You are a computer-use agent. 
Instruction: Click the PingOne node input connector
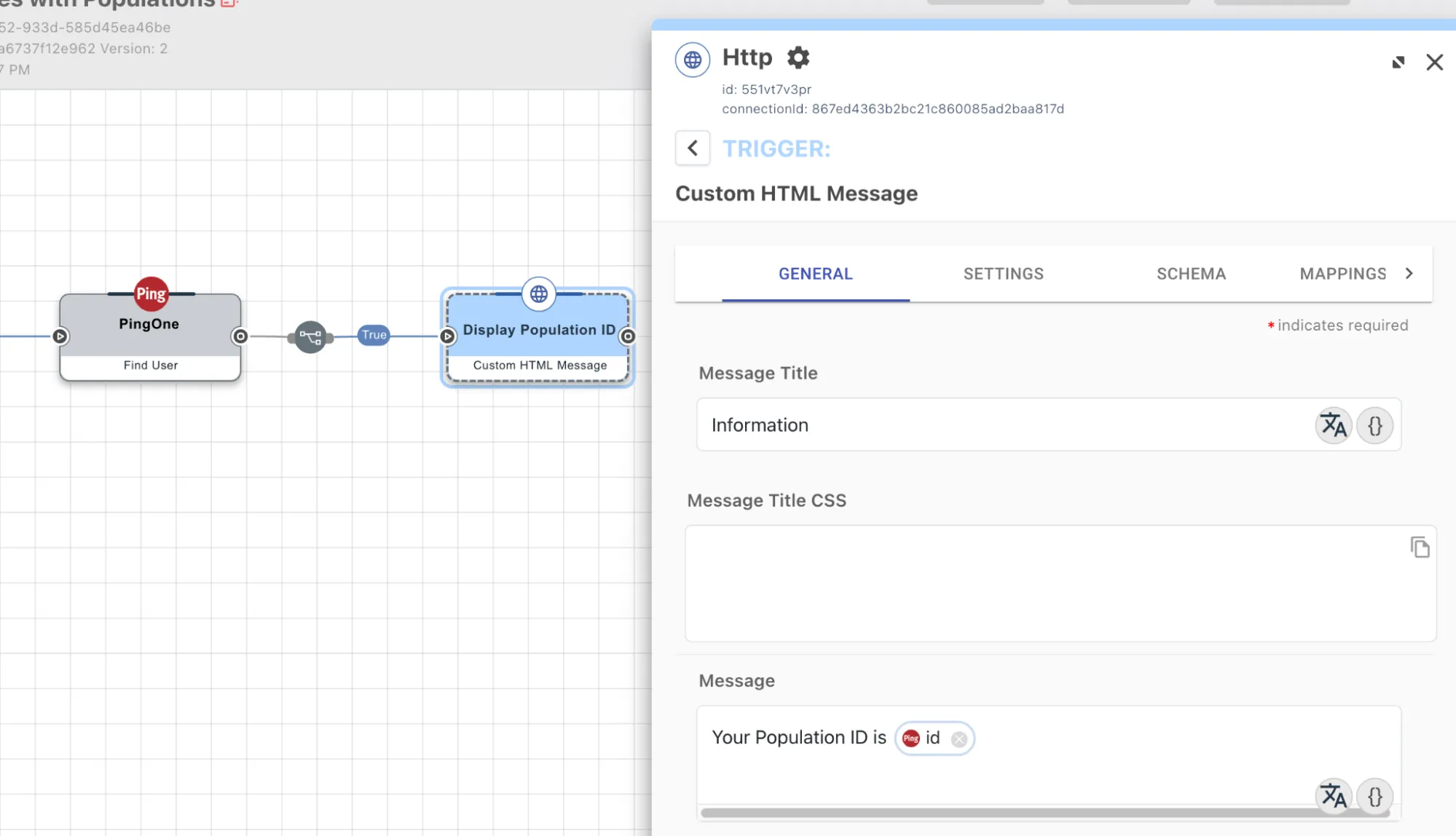(x=60, y=336)
